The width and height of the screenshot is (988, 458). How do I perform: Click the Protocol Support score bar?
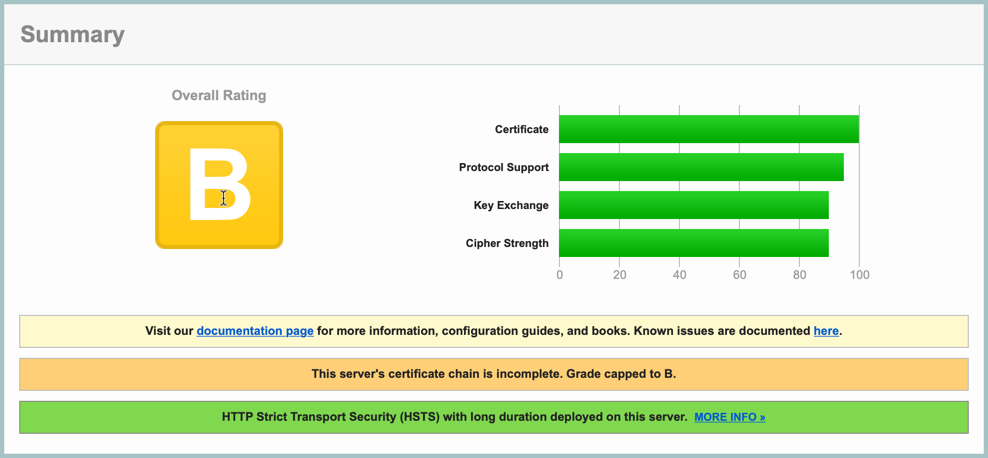click(x=701, y=167)
